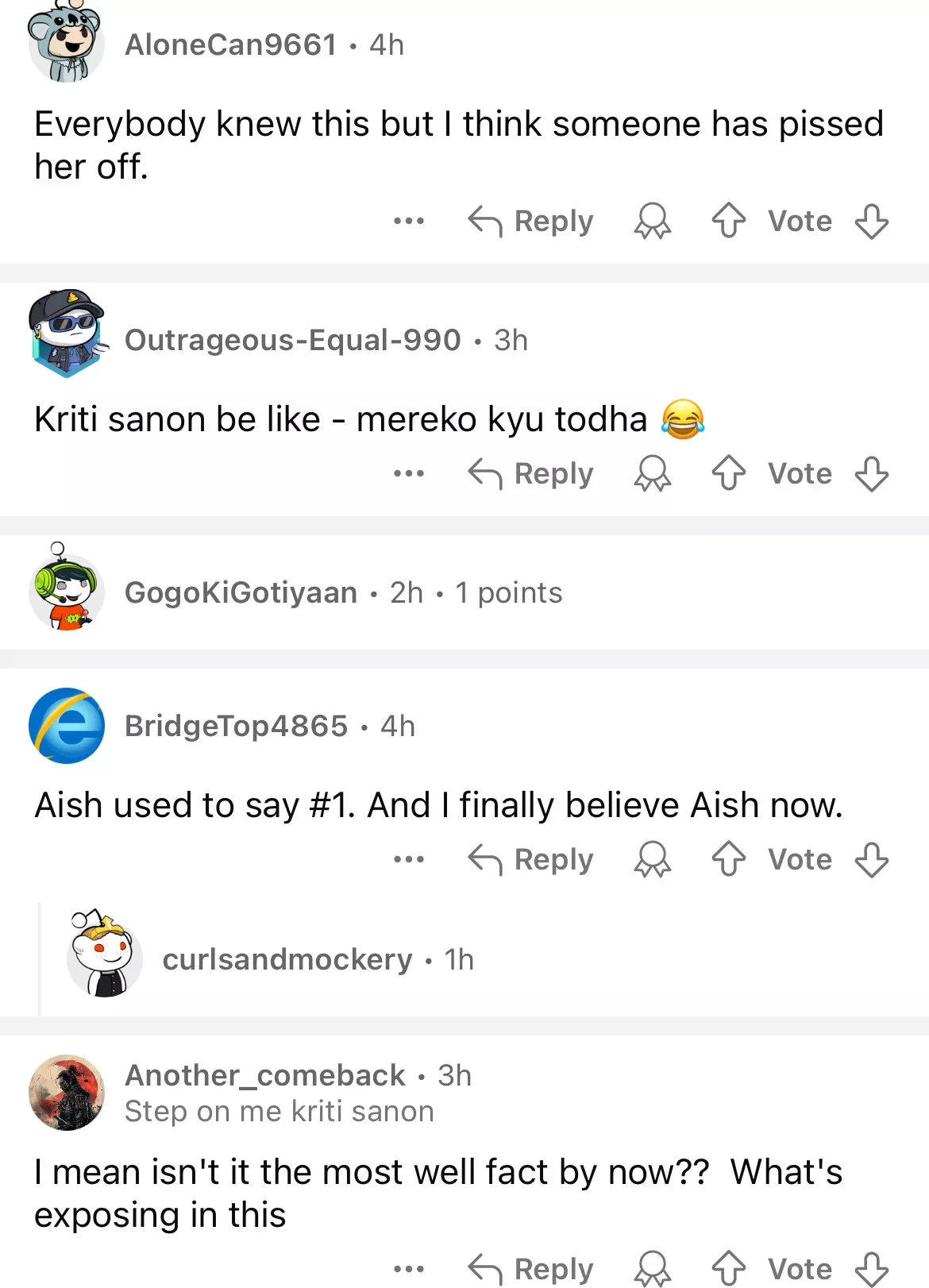The height and width of the screenshot is (1288, 929).
Task: Reply to AloneCan9661's comment
Action: [x=531, y=221]
